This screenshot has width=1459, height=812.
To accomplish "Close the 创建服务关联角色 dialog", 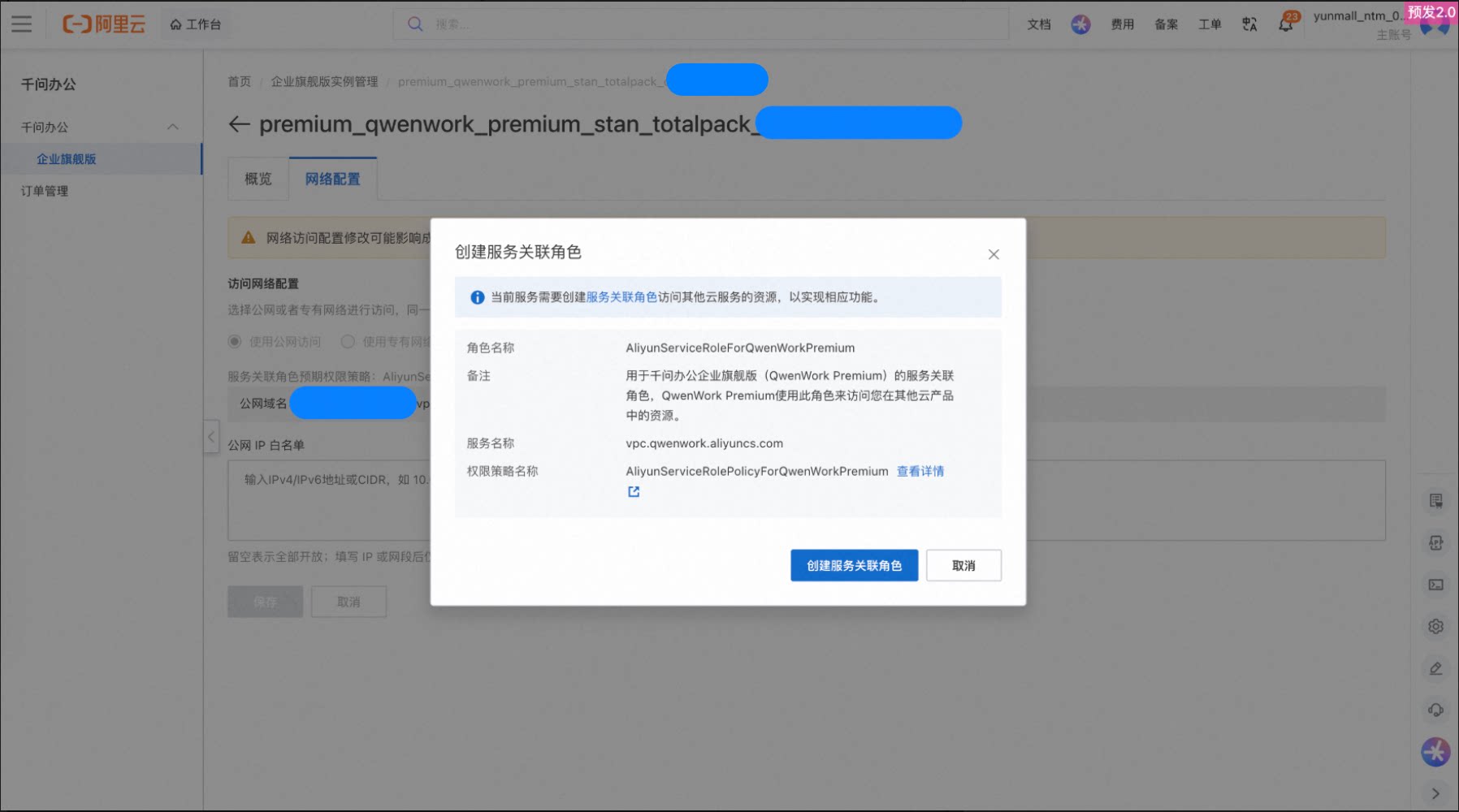I will [994, 254].
